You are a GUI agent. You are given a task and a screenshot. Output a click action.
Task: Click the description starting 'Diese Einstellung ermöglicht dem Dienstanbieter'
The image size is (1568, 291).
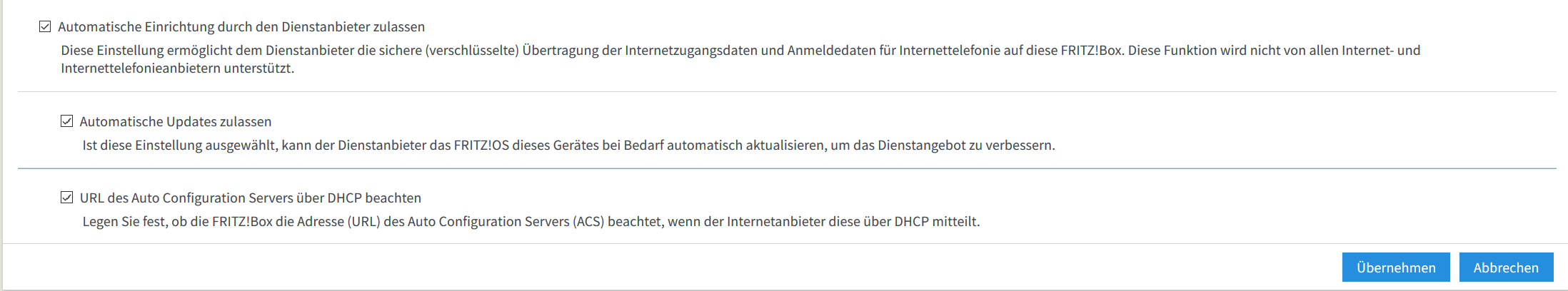point(740,59)
